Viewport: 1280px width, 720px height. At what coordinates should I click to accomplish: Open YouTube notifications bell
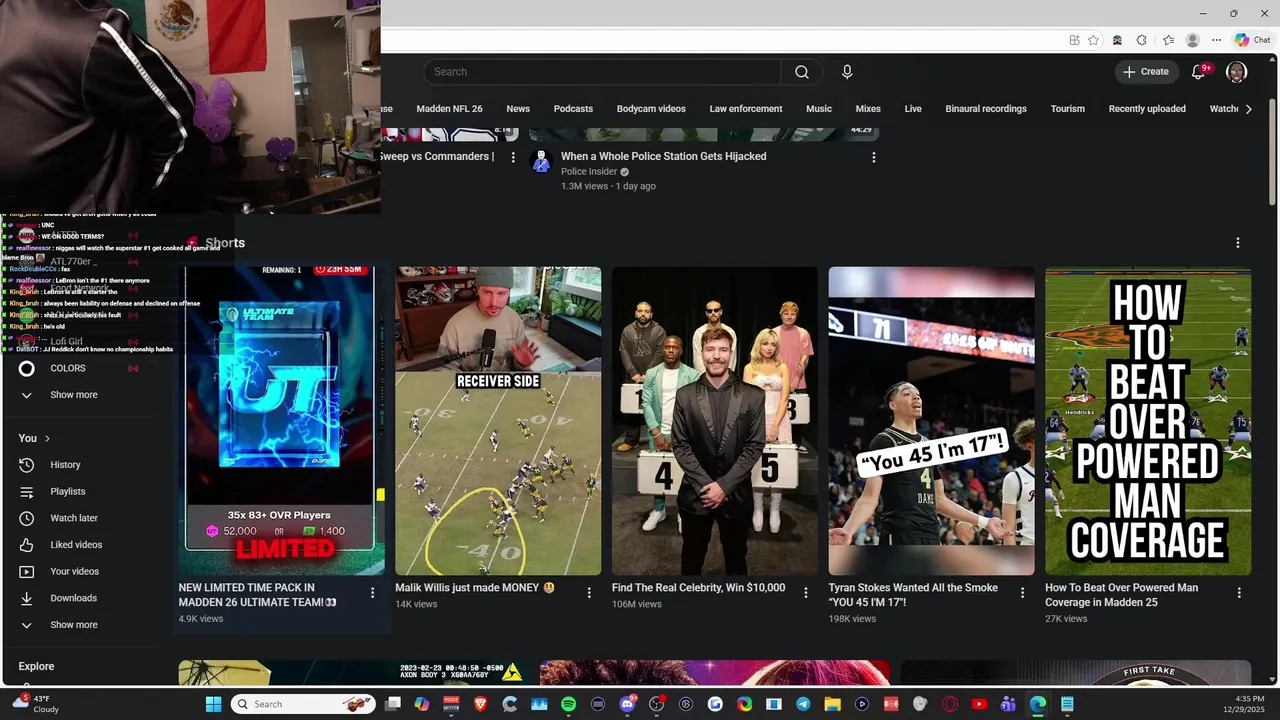(x=1198, y=72)
